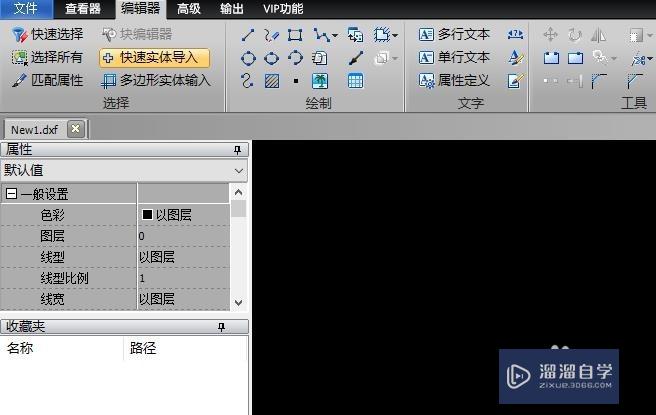Click Attribute Definition (属性定义) button
The width and height of the screenshot is (656, 415).
pos(454,80)
